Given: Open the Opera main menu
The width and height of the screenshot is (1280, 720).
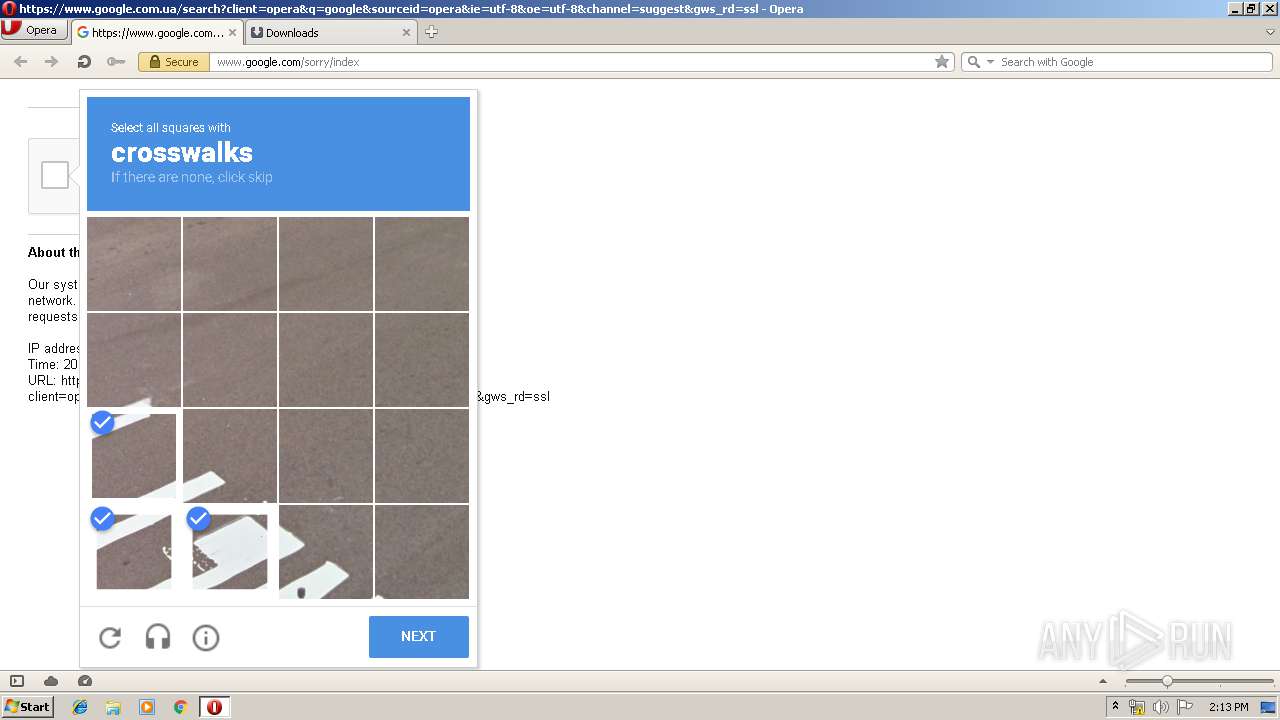Looking at the screenshot, I should (33, 30).
